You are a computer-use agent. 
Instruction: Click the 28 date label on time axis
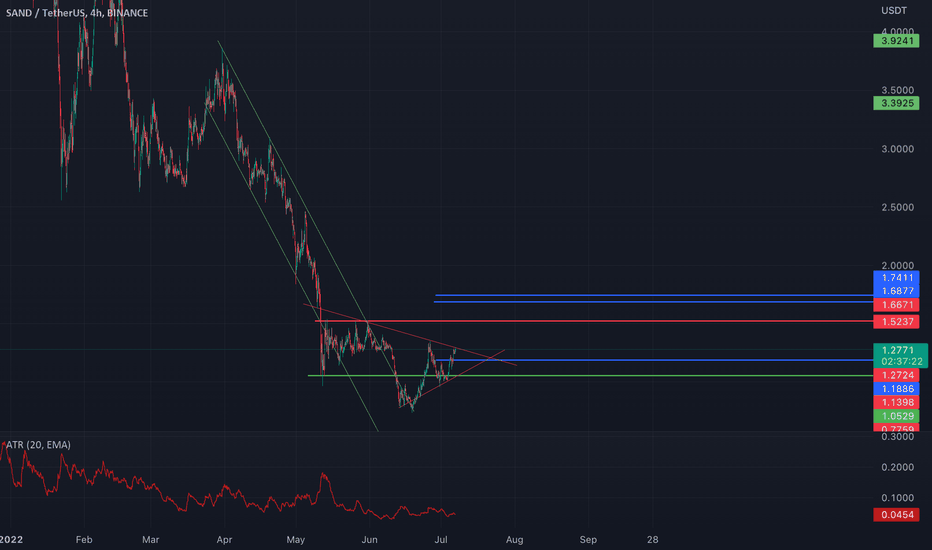653,540
